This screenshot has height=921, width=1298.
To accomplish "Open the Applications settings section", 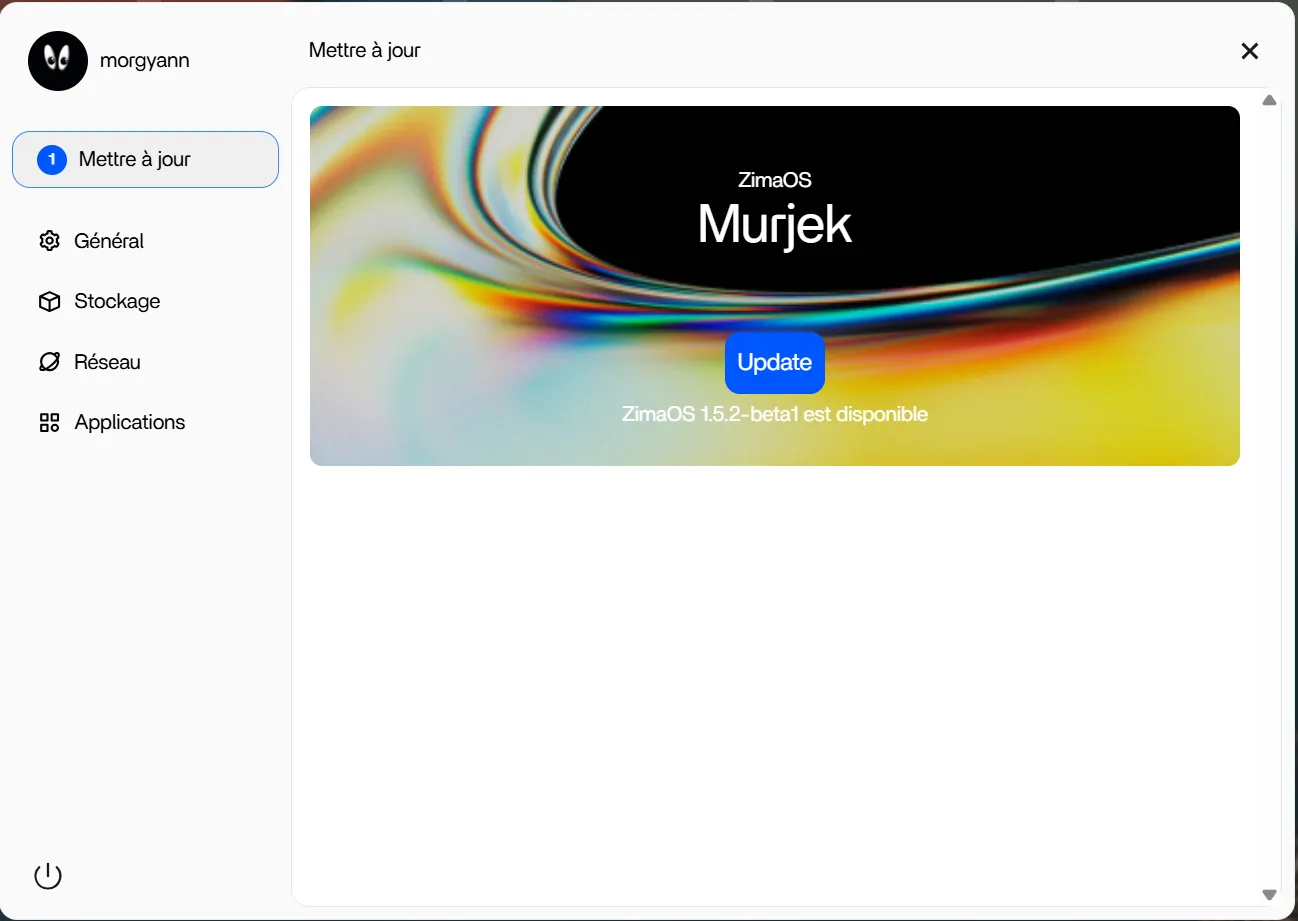I will [x=129, y=422].
